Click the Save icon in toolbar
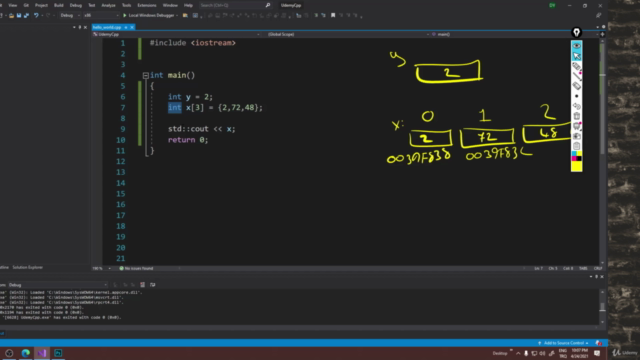The width and height of the screenshot is (640, 360). coord(19,16)
